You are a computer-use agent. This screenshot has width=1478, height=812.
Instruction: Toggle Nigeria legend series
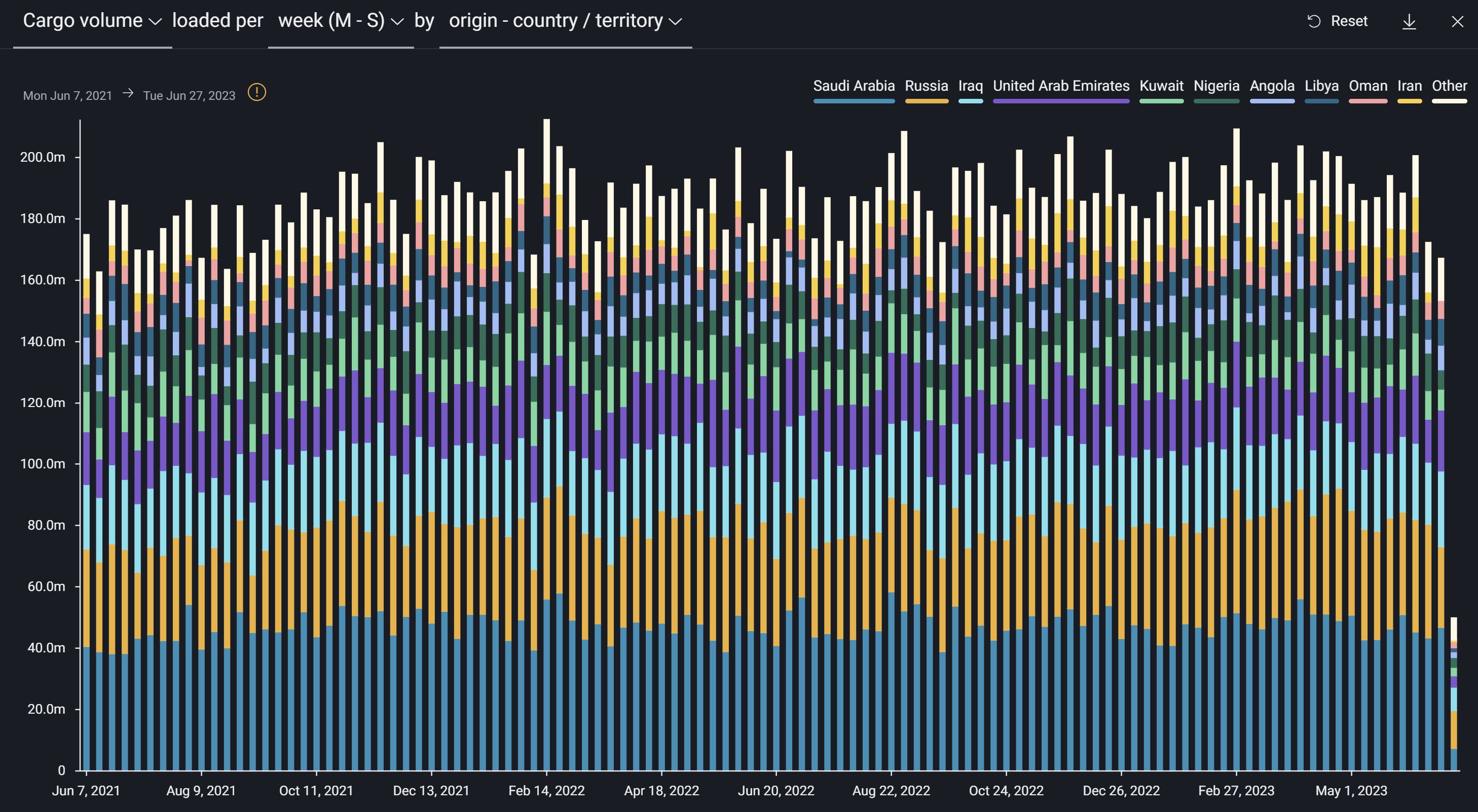click(x=1216, y=90)
